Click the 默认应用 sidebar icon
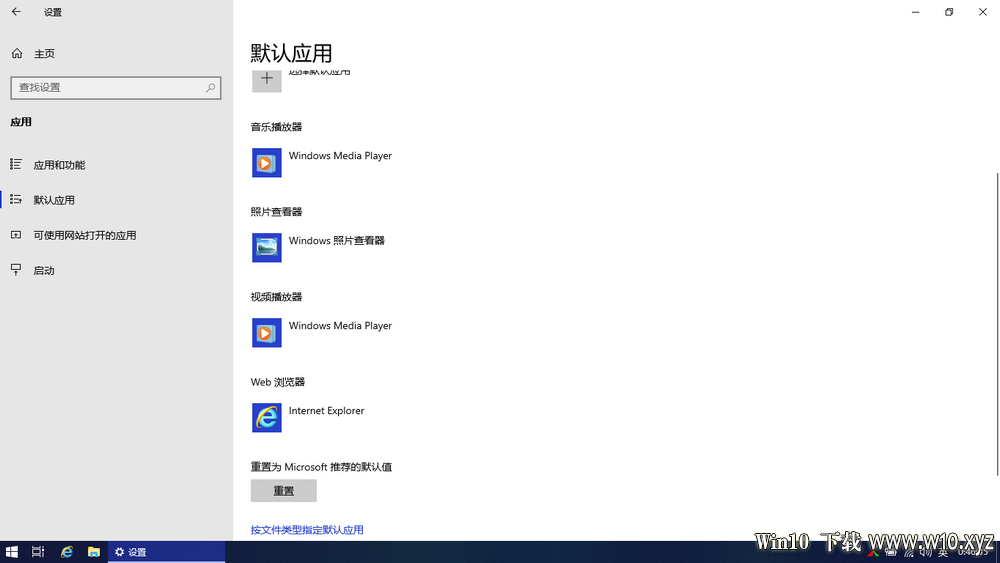1000x563 pixels. (16, 200)
